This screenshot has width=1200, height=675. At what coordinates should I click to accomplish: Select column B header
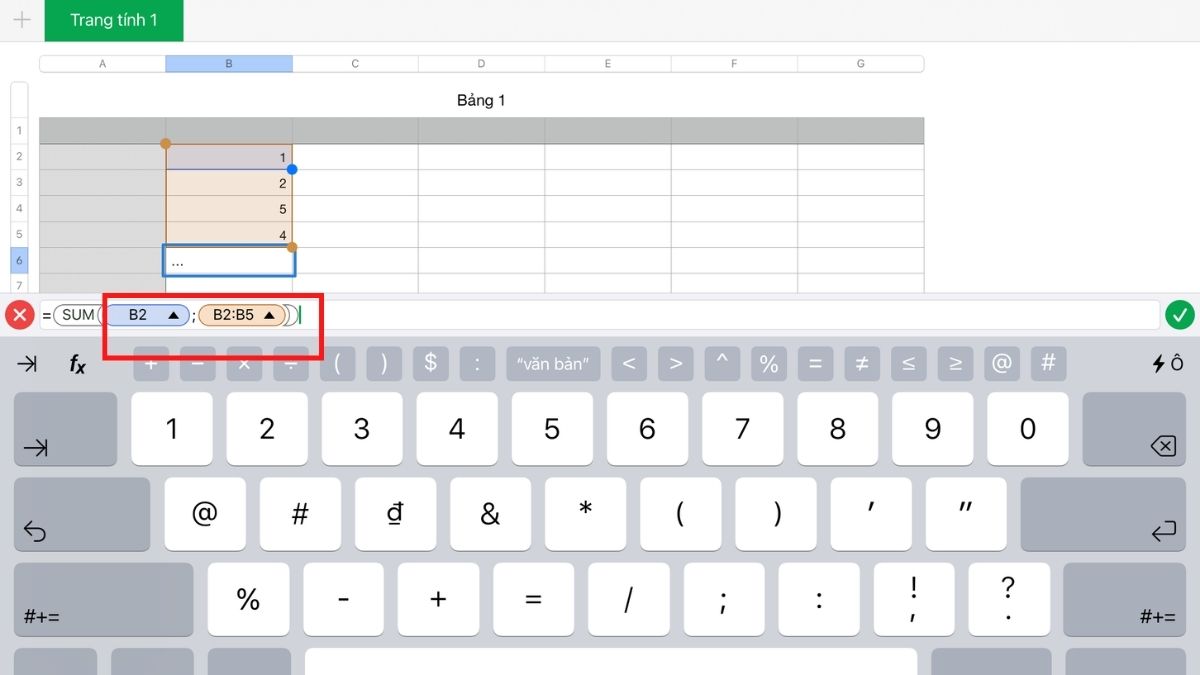pos(229,64)
